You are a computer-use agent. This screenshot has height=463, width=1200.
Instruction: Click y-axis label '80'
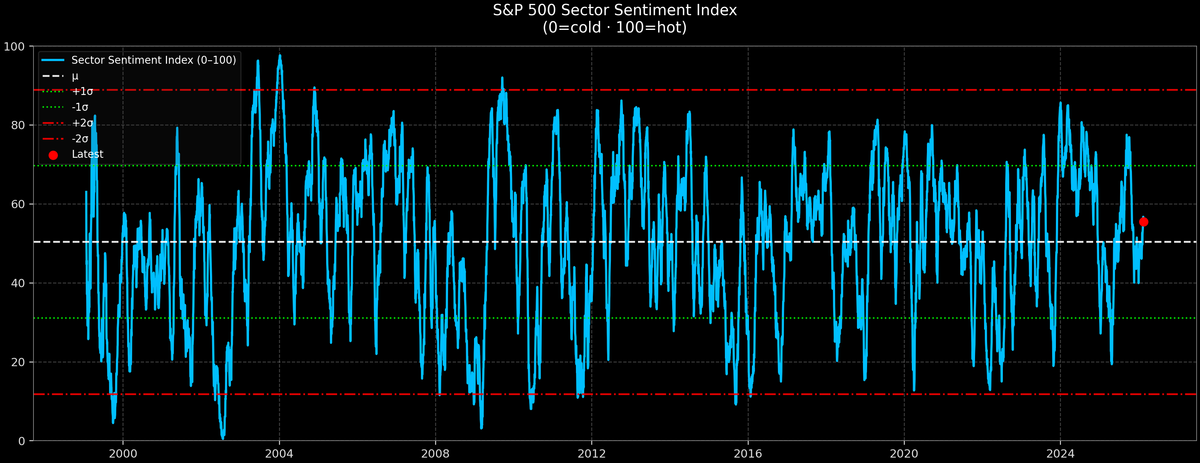pyautogui.click(x=19, y=126)
